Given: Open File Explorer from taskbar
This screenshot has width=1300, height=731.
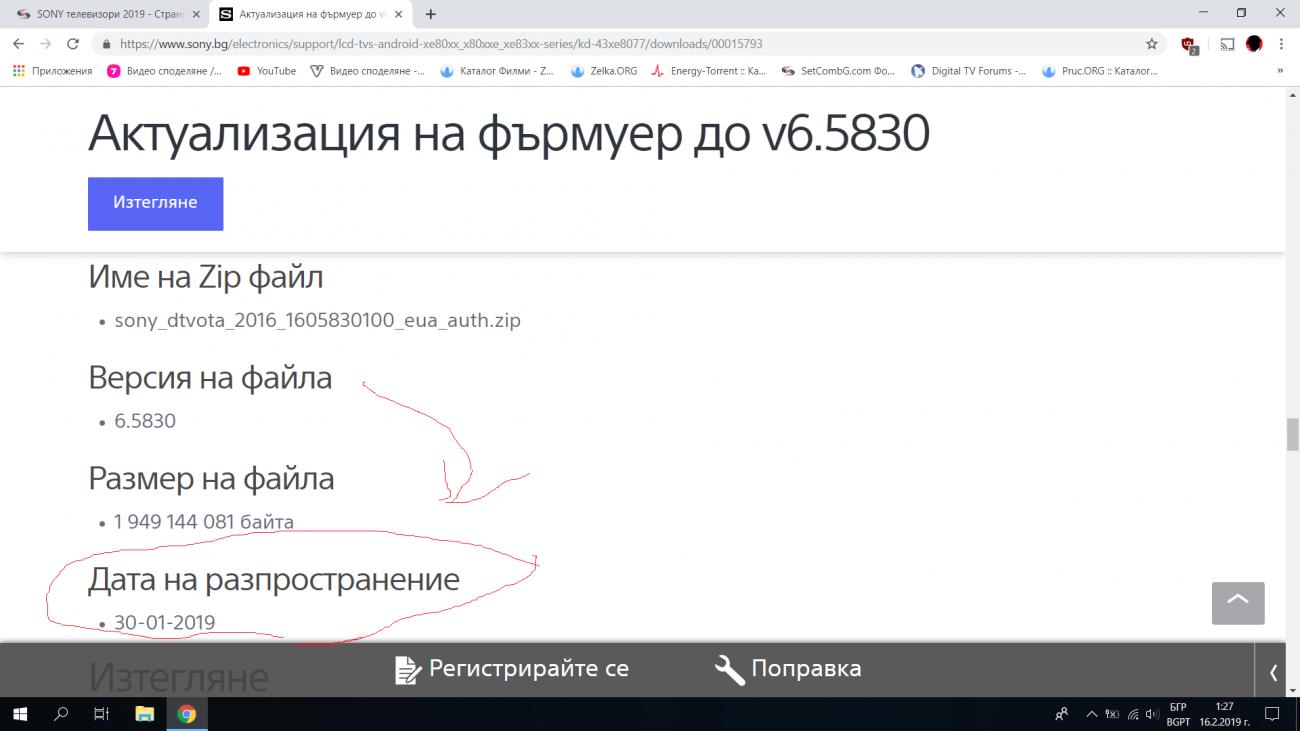Looking at the screenshot, I should (x=144, y=714).
